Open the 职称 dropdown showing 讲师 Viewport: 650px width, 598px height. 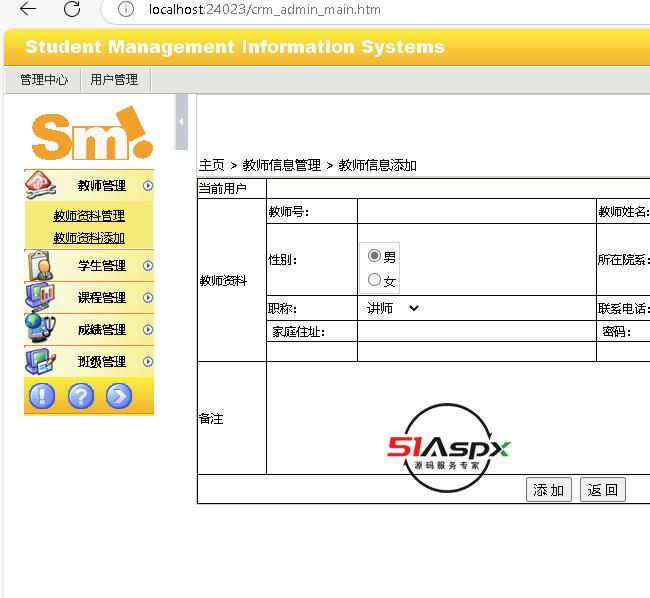click(392, 308)
